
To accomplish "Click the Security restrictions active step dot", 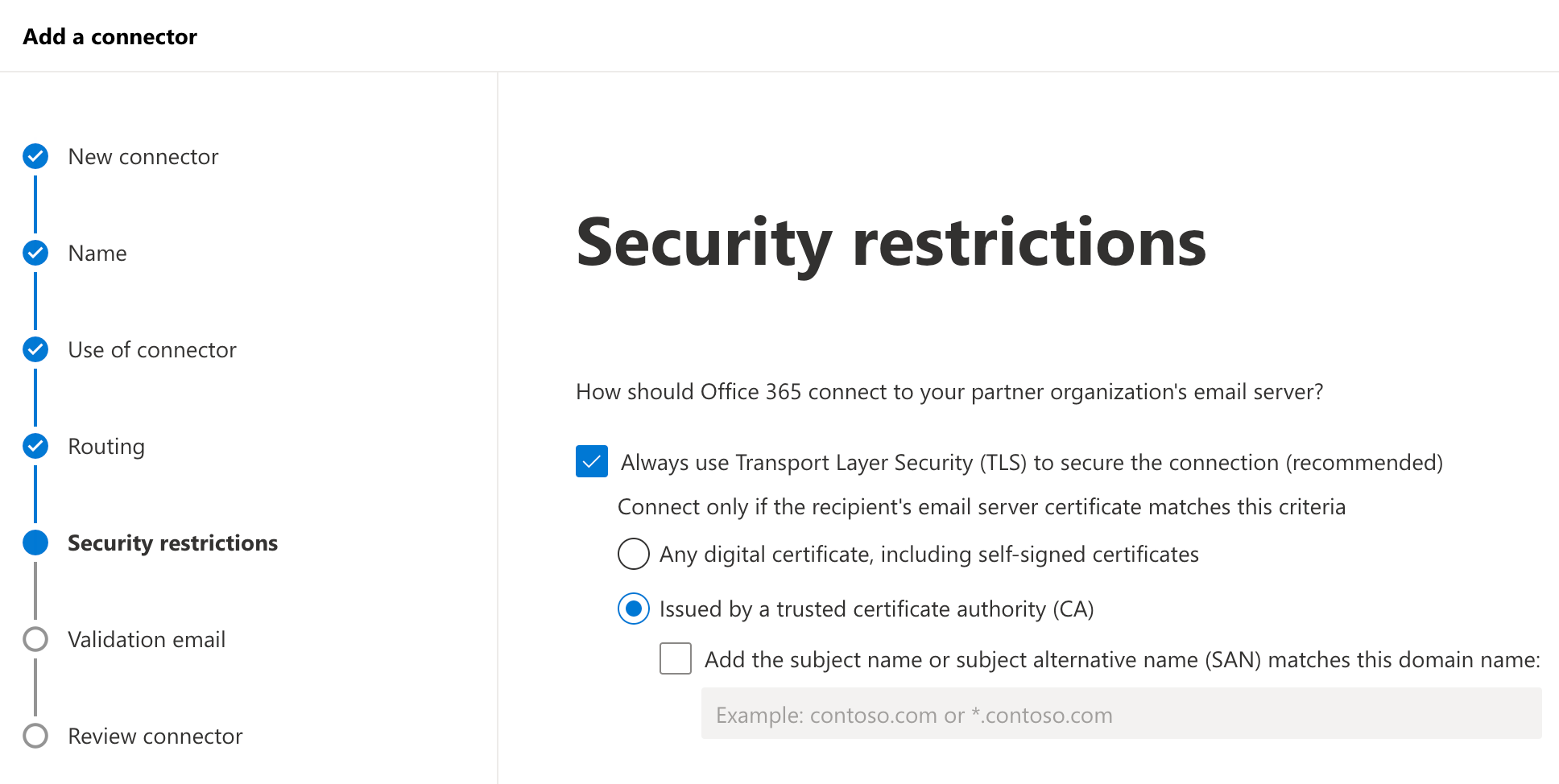I will 35,543.
